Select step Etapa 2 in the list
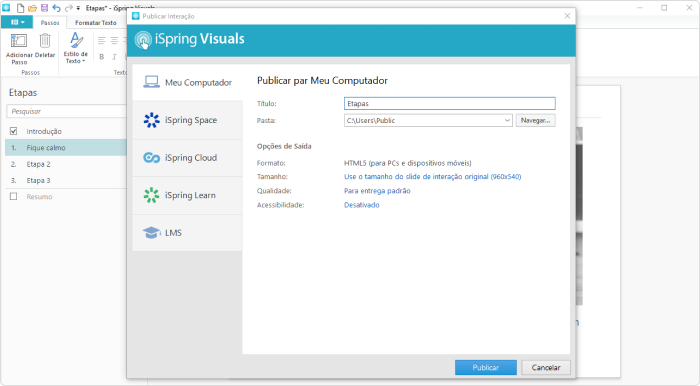 click(x=66, y=164)
